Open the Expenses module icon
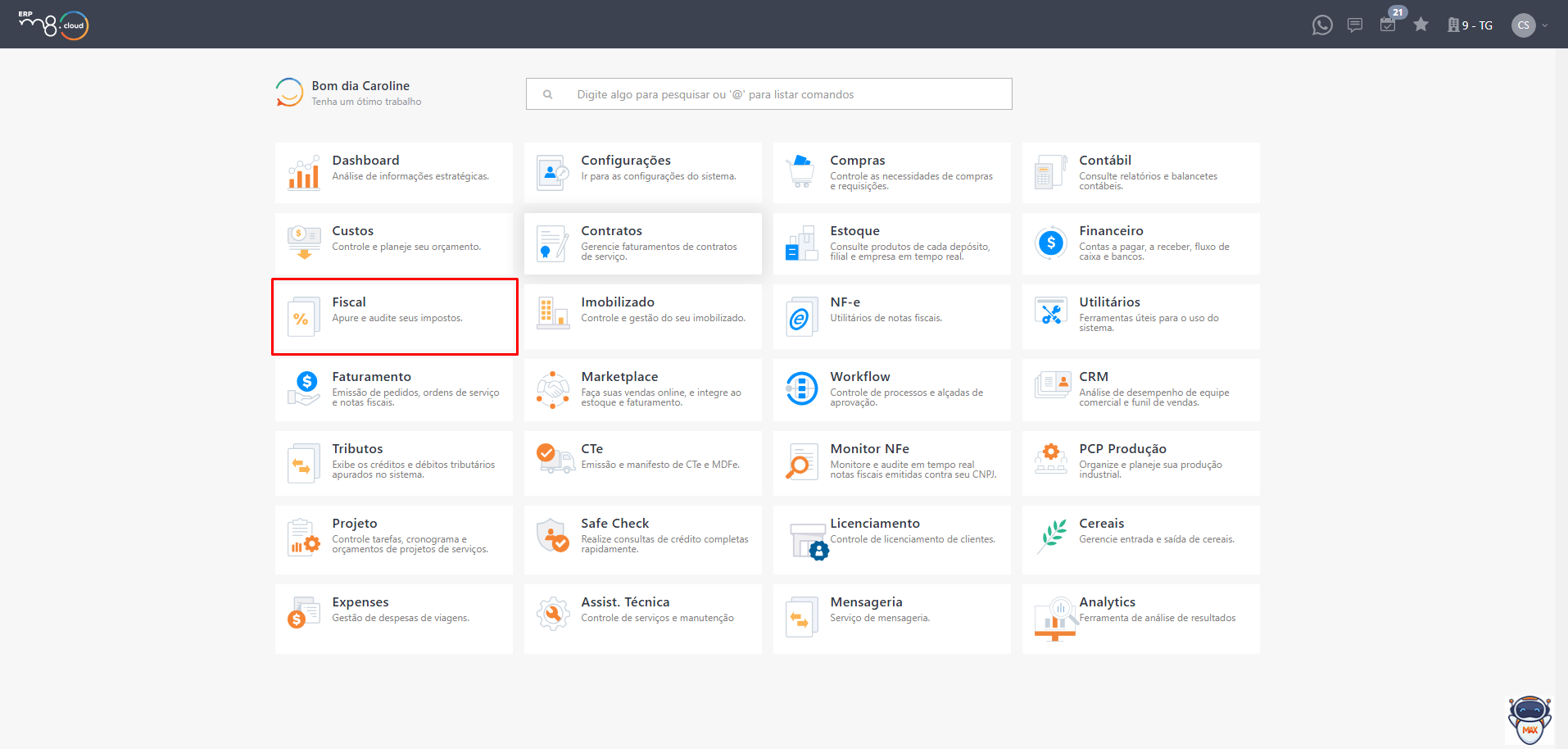 pos(304,613)
